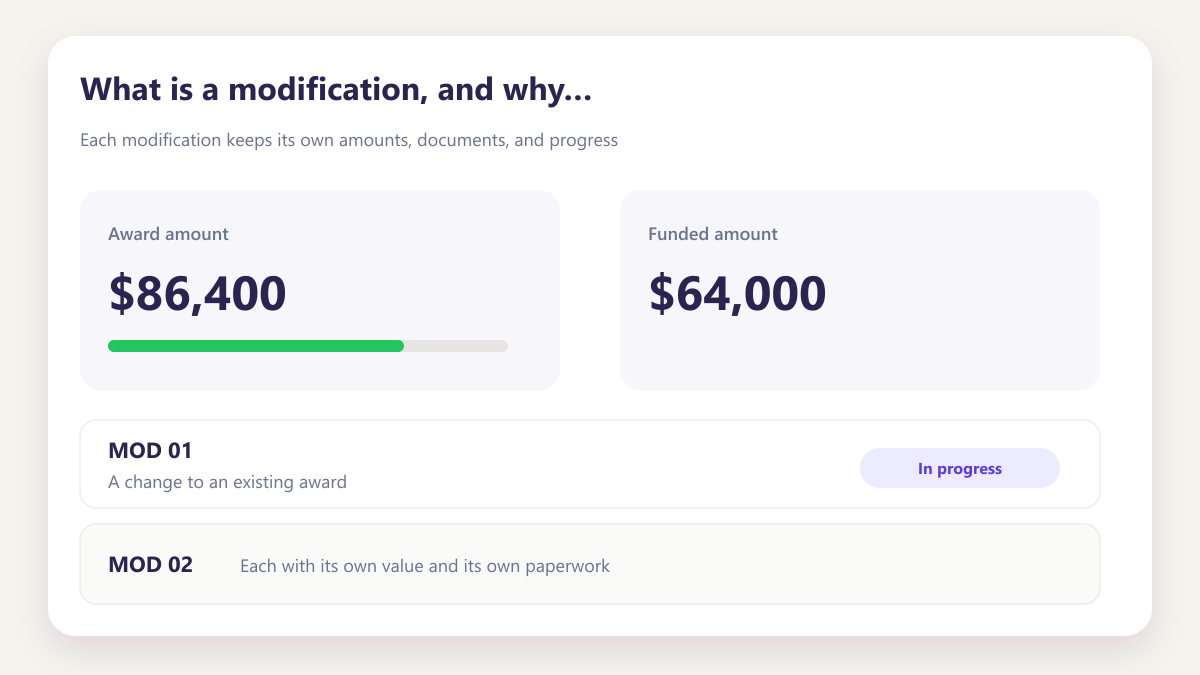This screenshot has height=675, width=1200.
Task: Open the Award amount card
Action: coord(320,290)
